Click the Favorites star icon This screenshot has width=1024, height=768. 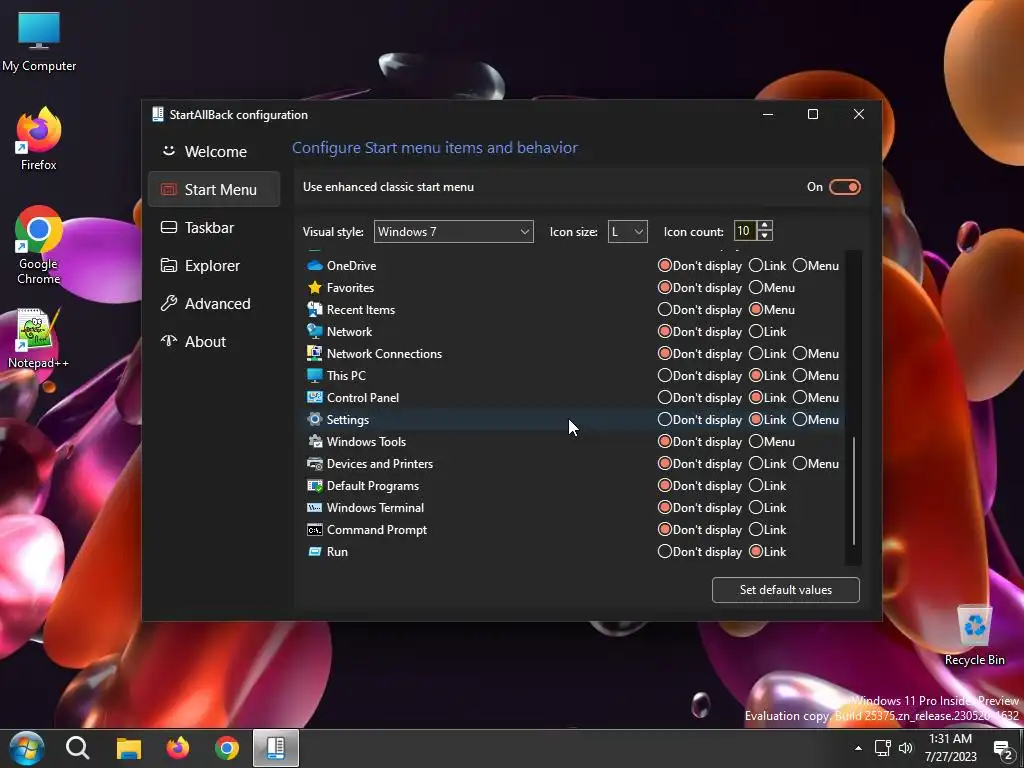coord(315,287)
